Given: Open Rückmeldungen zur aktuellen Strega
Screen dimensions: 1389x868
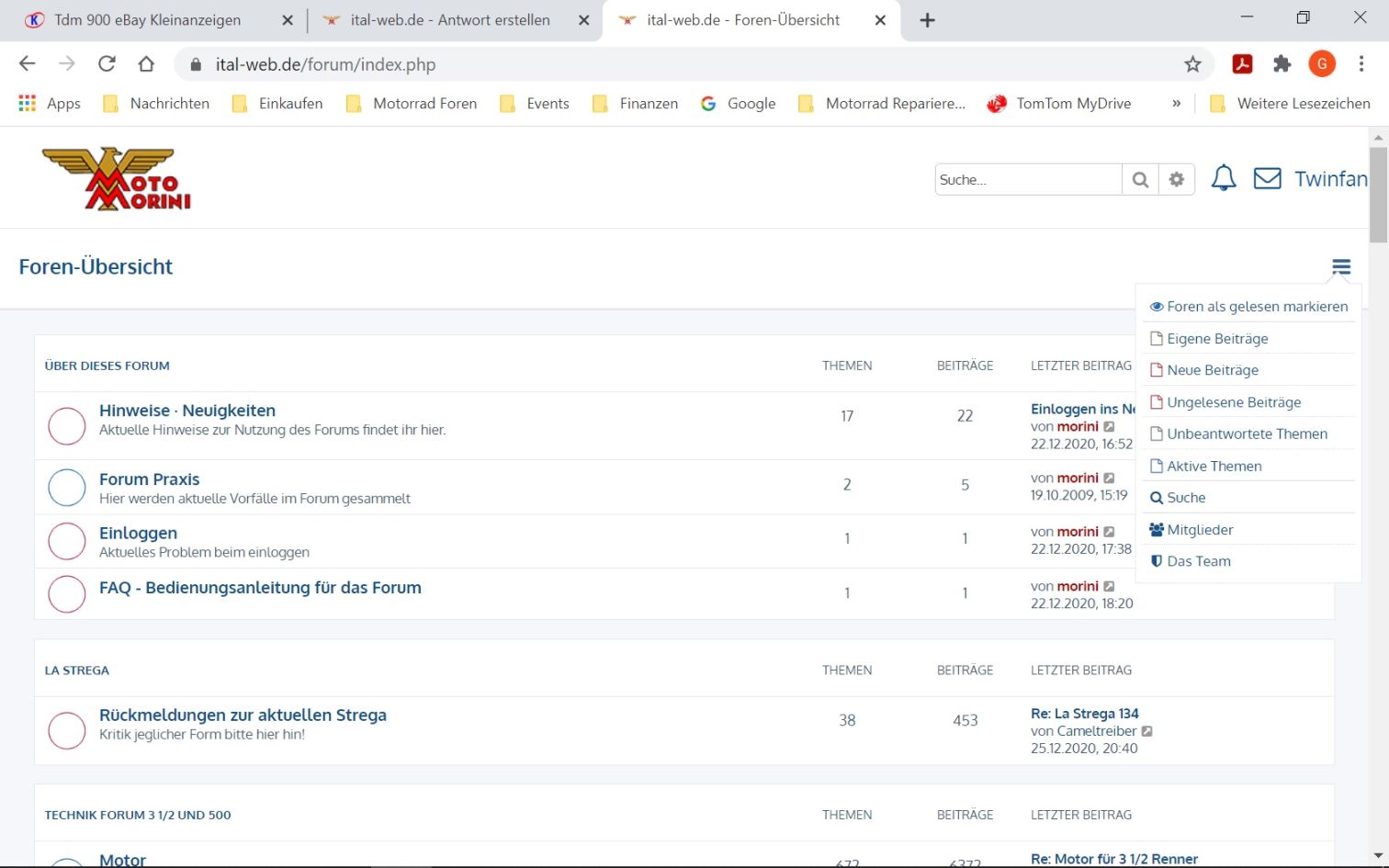Looking at the screenshot, I should [x=243, y=715].
